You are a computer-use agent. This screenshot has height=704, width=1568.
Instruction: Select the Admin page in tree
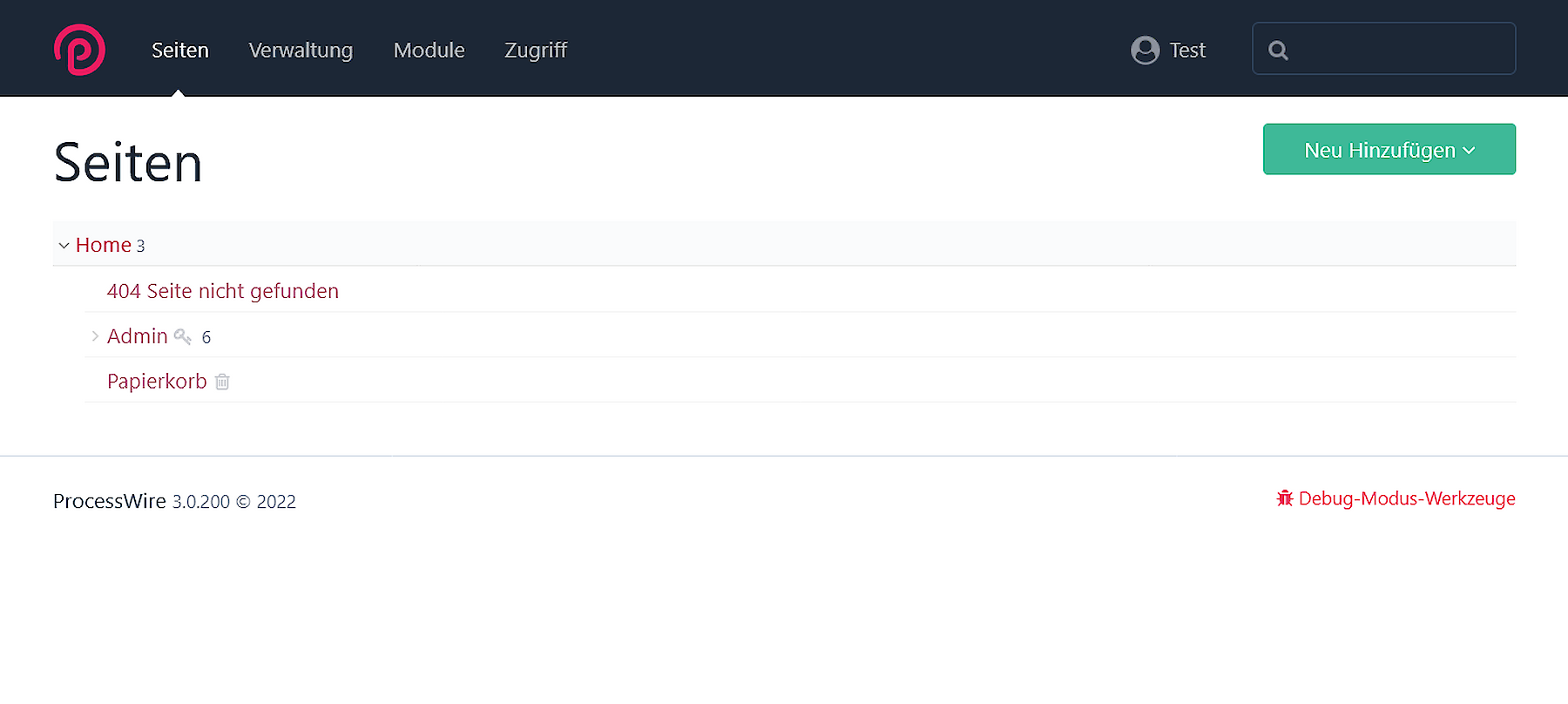point(137,336)
